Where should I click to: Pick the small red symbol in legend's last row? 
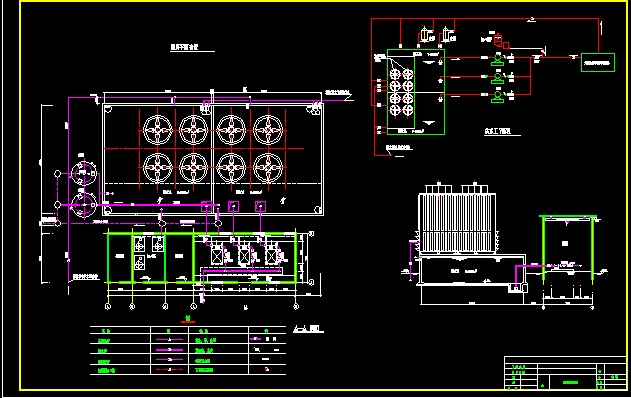[266, 369]
